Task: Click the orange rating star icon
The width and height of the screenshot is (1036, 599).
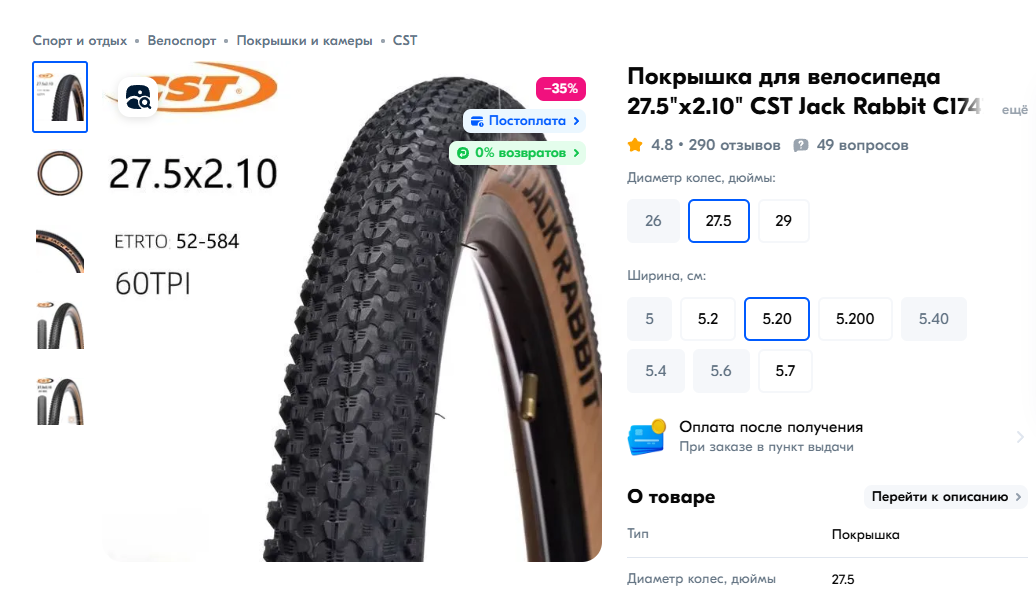Action: (x=635, y=145)
